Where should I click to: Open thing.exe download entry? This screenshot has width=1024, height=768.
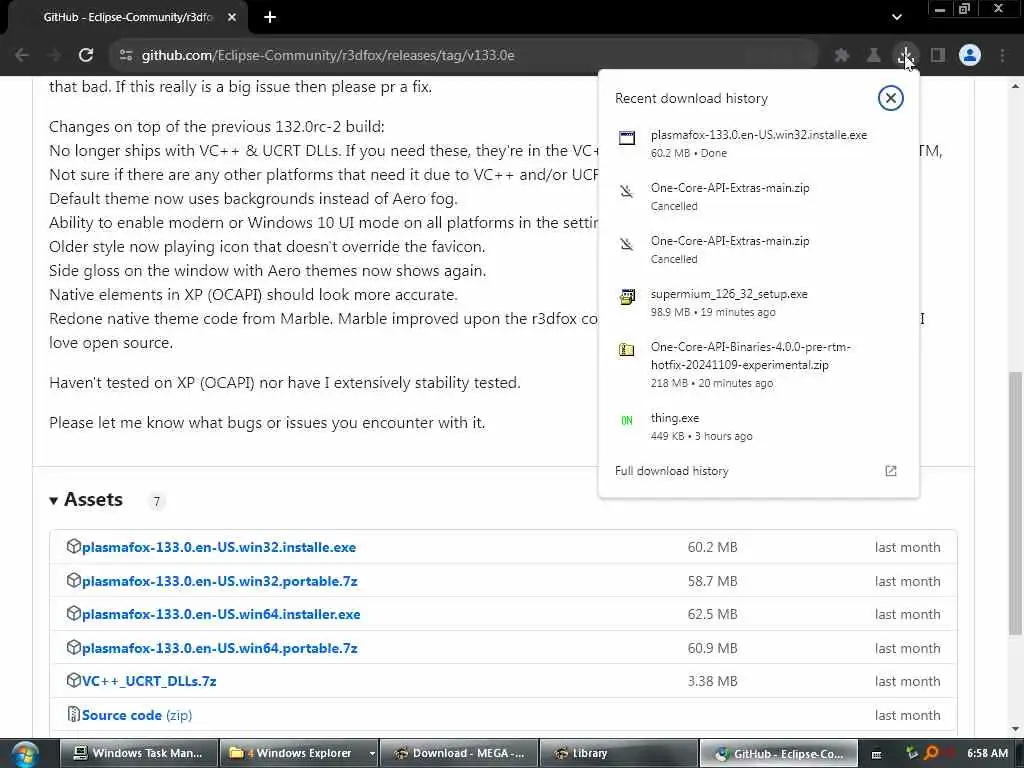758,426
